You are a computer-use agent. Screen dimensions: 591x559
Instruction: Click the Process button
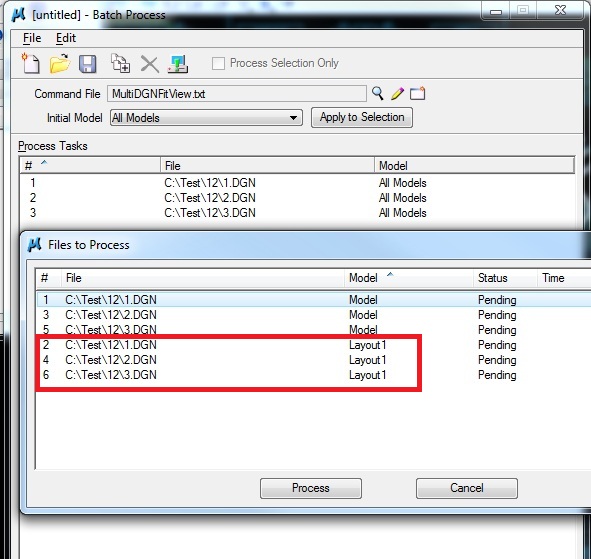coord(311,488)
